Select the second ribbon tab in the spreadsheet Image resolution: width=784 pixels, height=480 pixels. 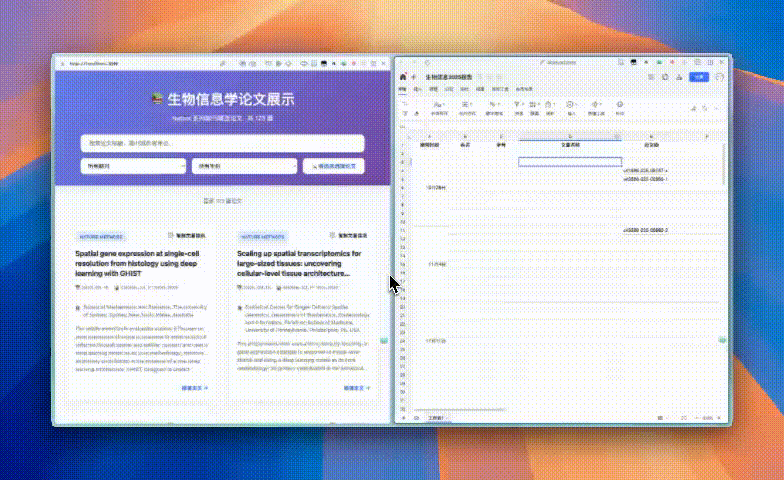click(x=418, y=89)
